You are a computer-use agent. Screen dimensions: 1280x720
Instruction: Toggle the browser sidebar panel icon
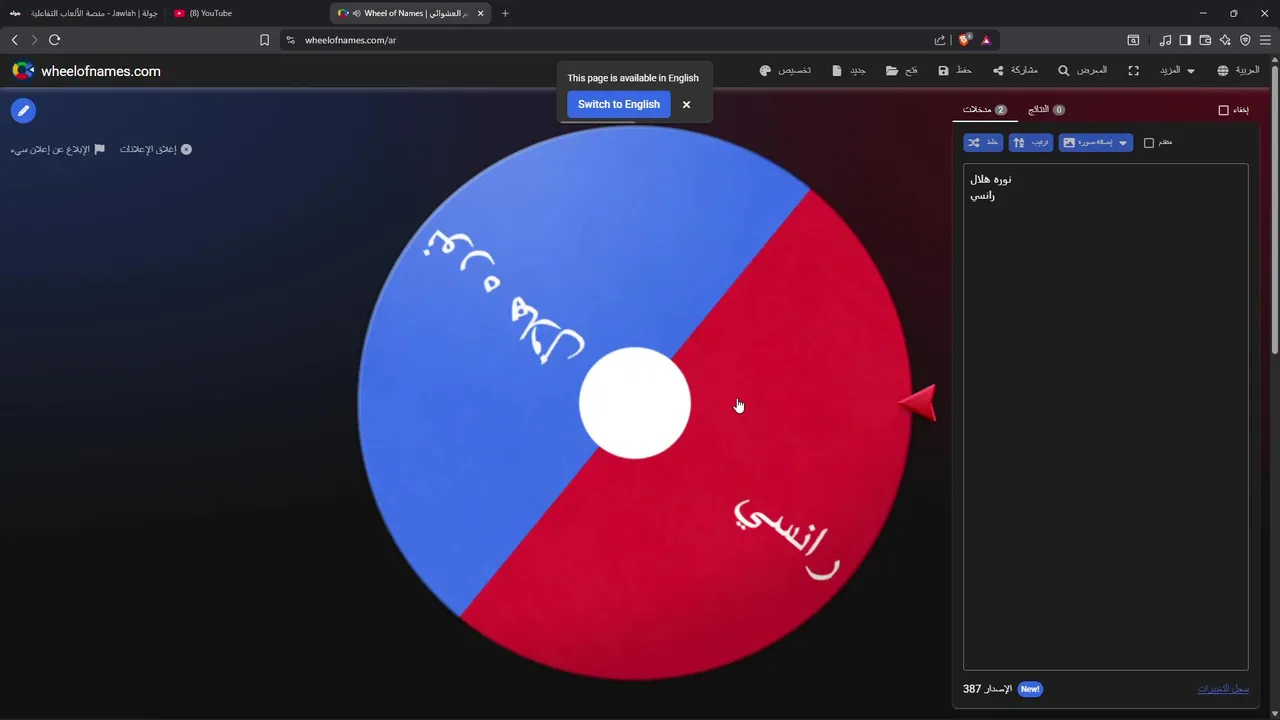pyautogui.click(x=1185, y=40)
